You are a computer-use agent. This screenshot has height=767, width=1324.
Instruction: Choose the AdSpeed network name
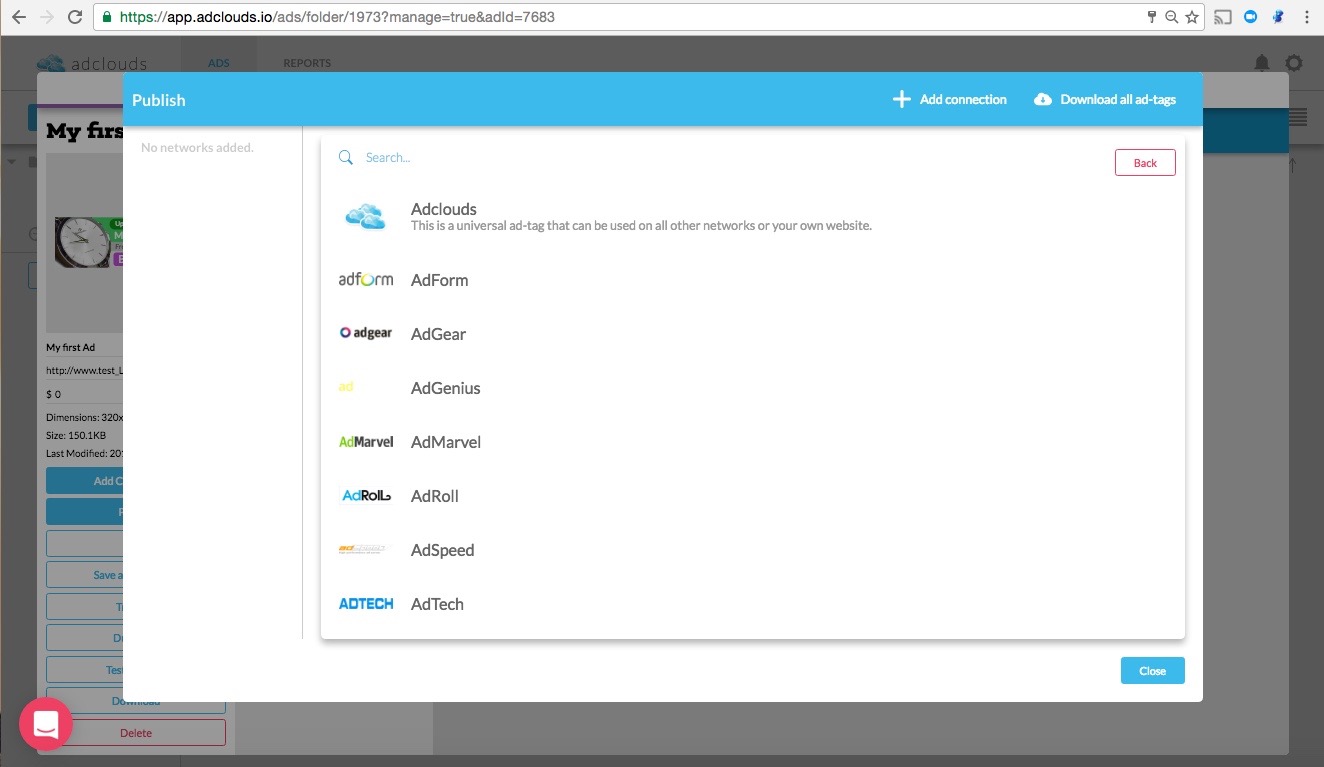tap(443, 550)
